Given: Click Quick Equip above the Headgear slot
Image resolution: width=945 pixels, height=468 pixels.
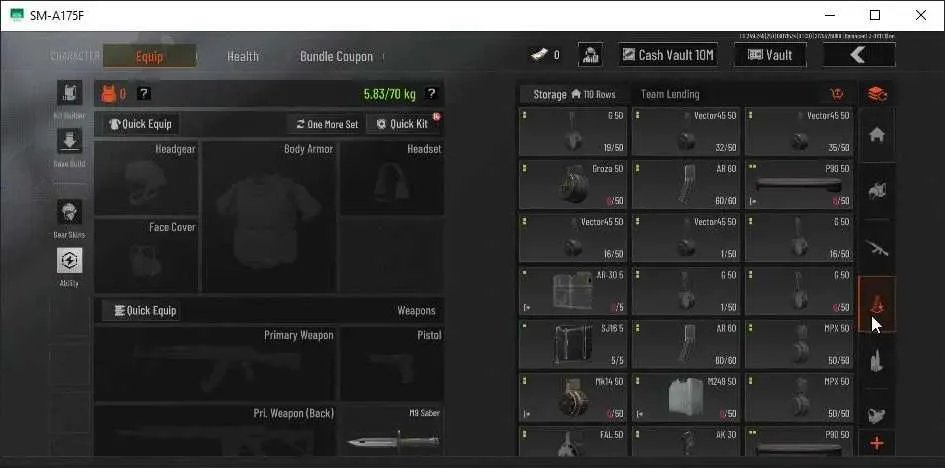Looking at the screenshot, I should click(x=140, y=124).
